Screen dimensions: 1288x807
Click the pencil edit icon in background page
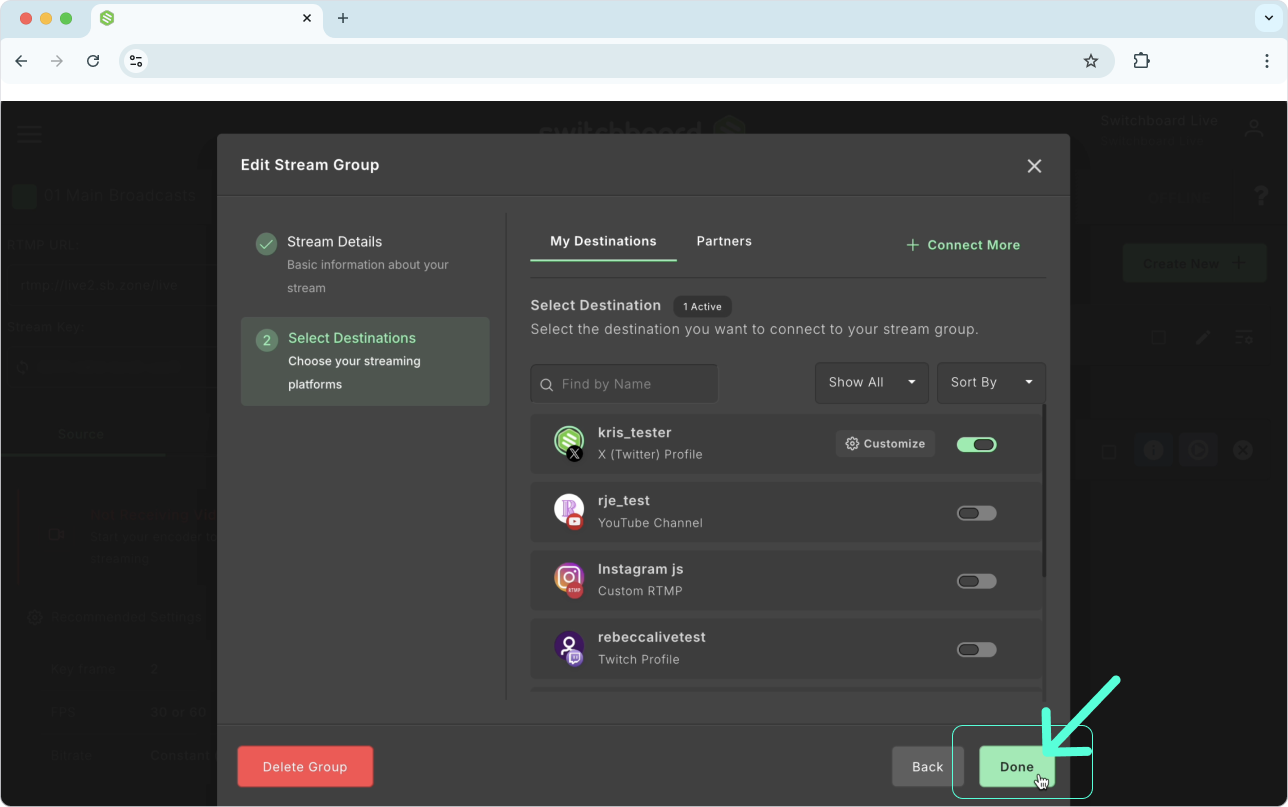(x=1203, y=338)
